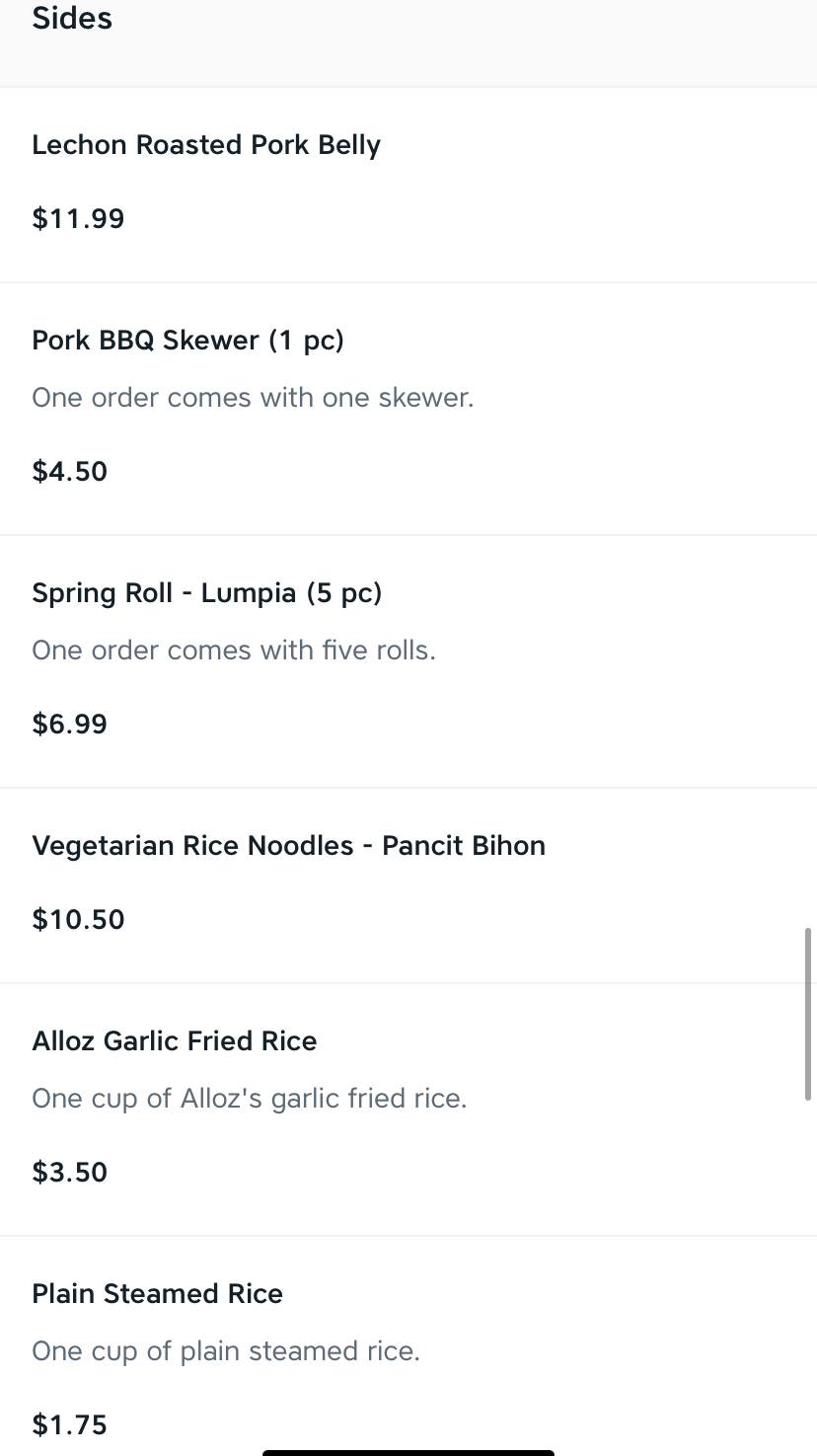Click the vertical scrollbar thumb
This screenshot has width=817, height=1456.
click(808, 1014)
